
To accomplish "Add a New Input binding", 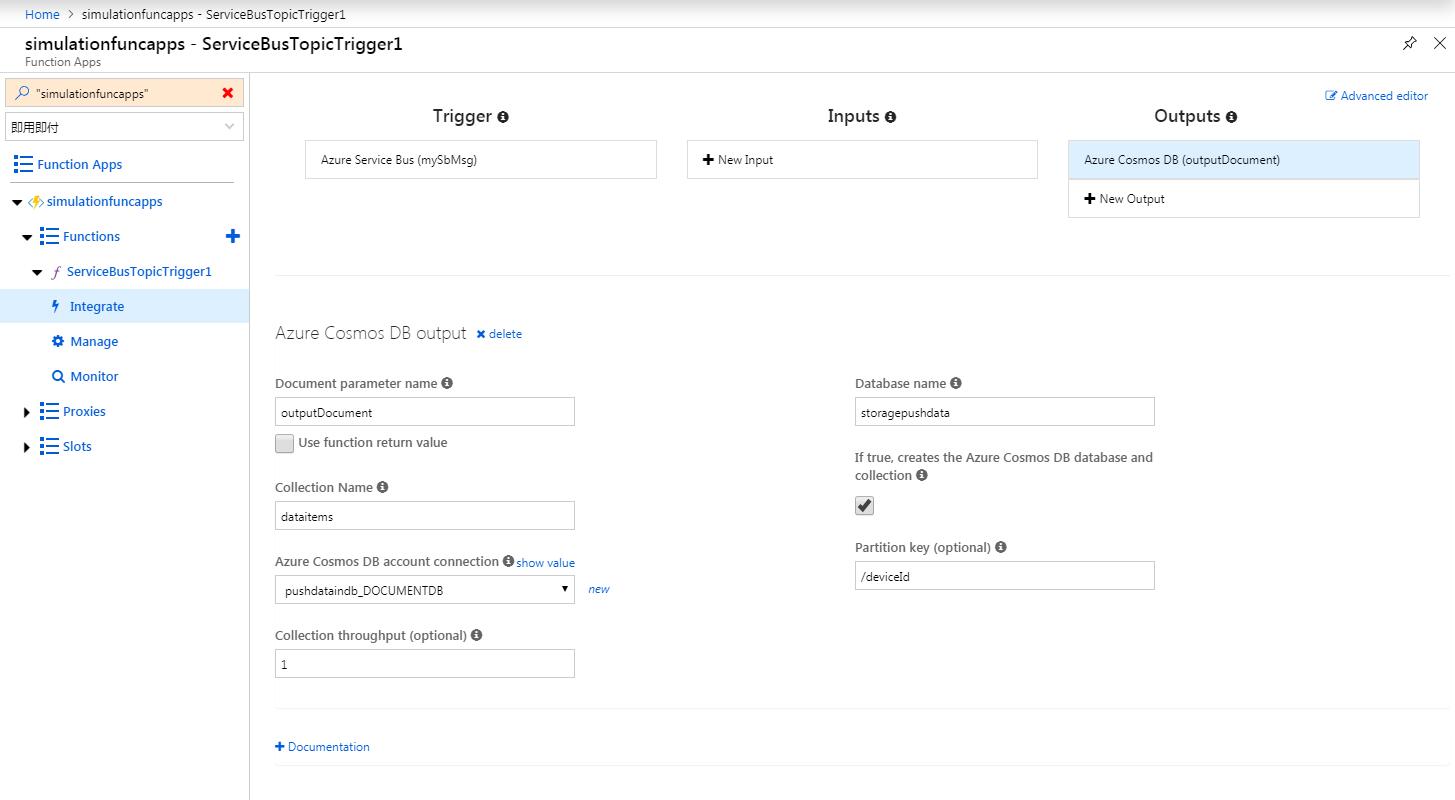I will 862,160.
